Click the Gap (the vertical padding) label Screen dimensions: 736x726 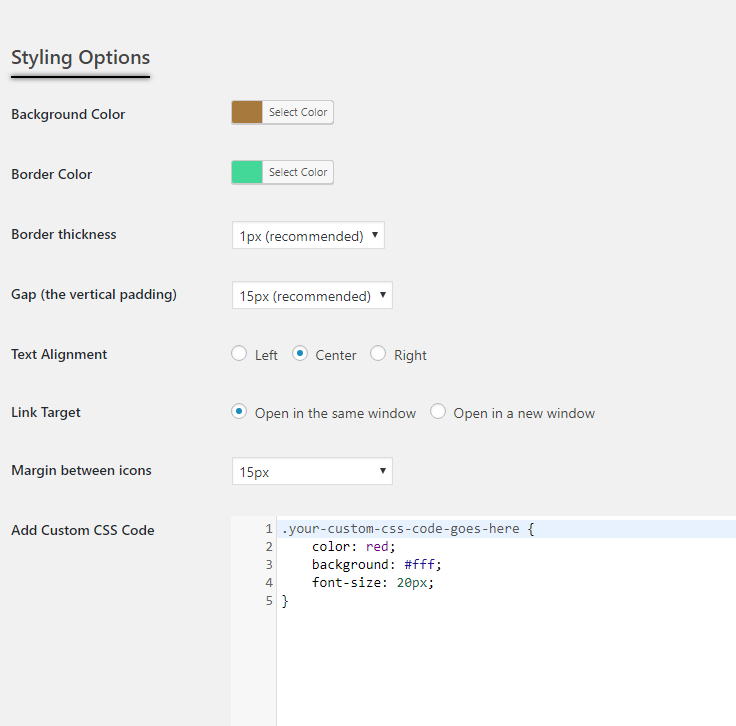pos(94,294)
